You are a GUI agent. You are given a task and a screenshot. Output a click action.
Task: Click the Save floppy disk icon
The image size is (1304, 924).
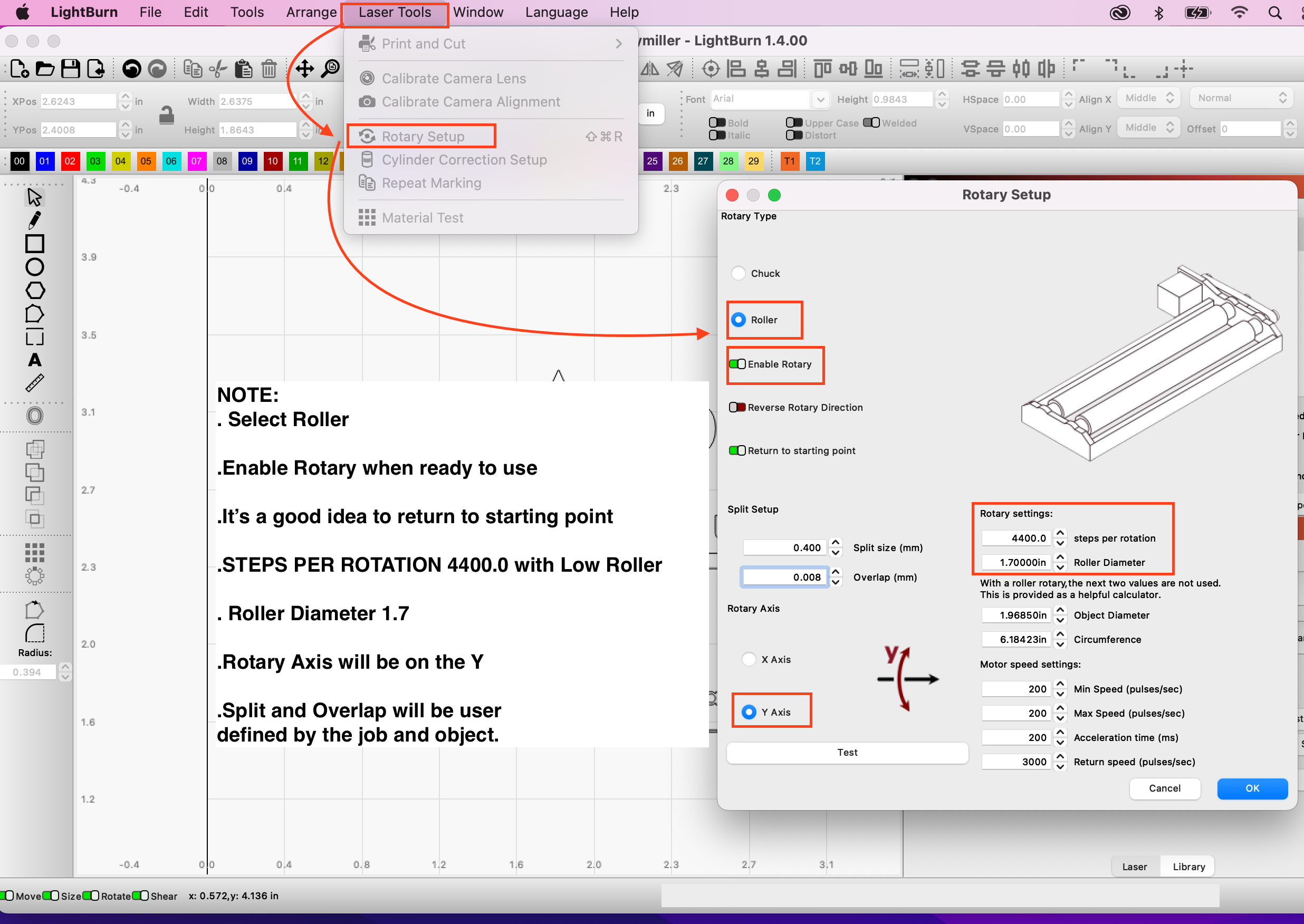(71, 69)
